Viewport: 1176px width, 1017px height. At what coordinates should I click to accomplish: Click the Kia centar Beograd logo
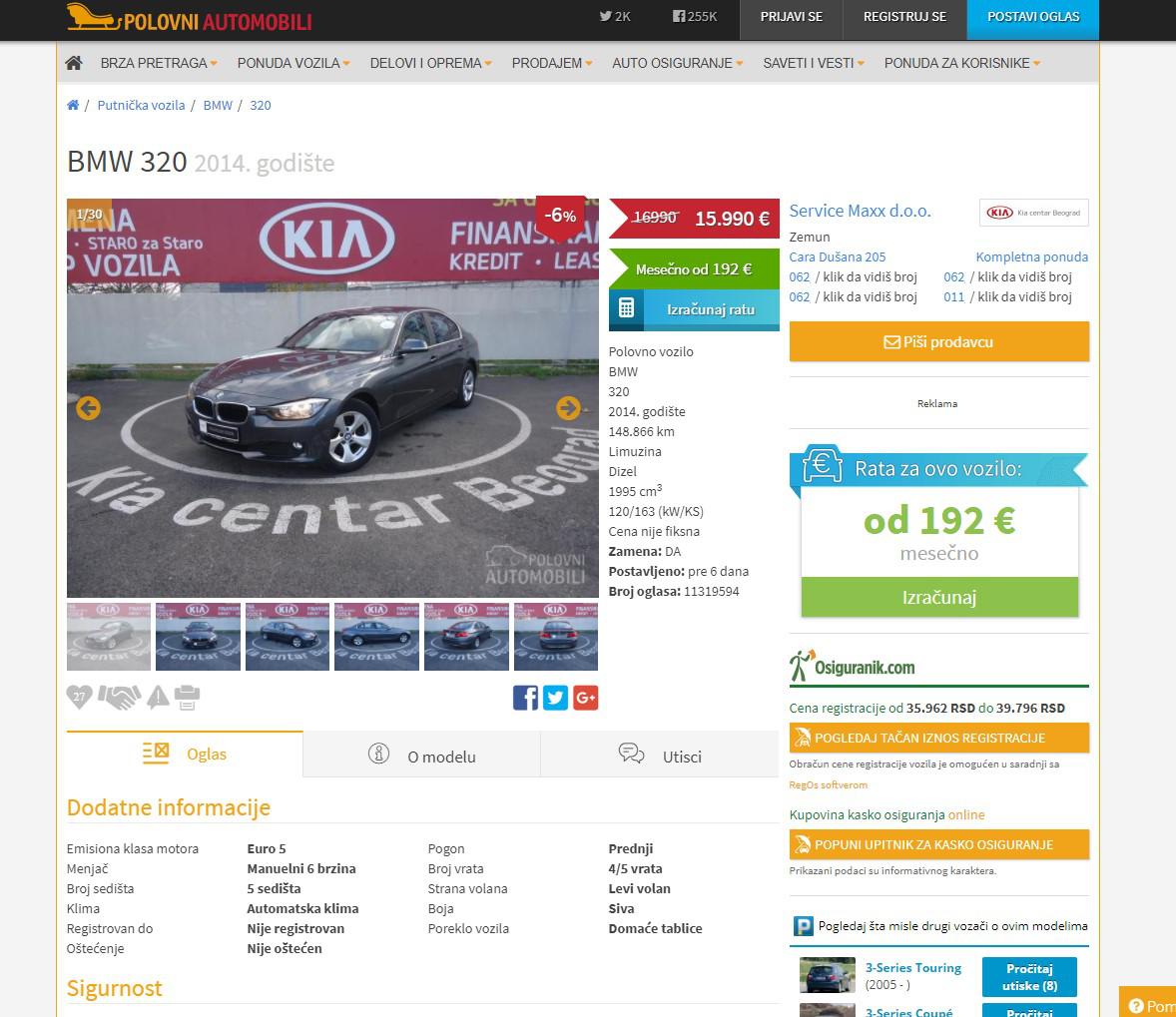(x=1033, y=213)
